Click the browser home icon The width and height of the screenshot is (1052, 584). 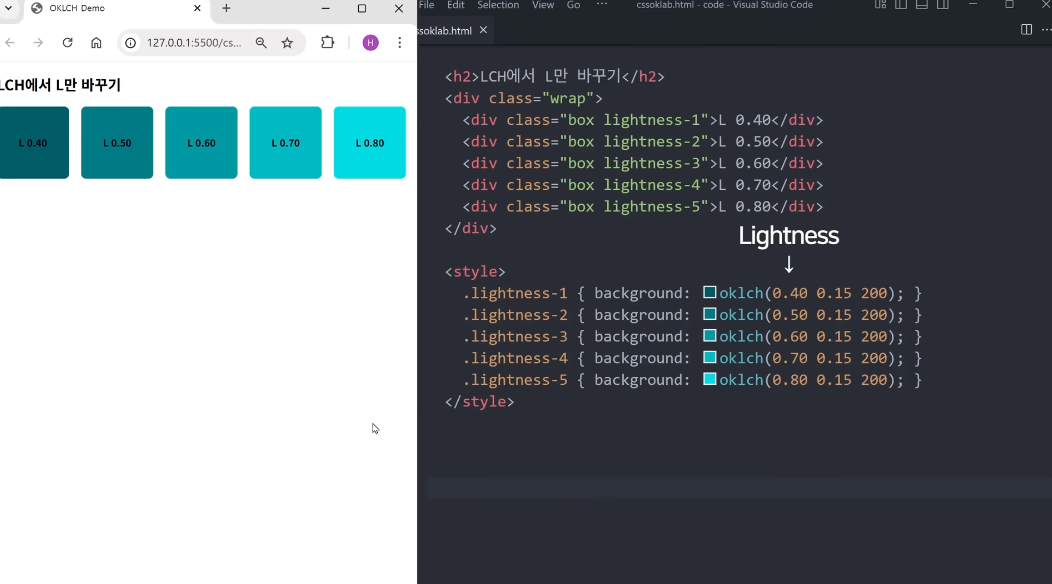coord(96,43)
